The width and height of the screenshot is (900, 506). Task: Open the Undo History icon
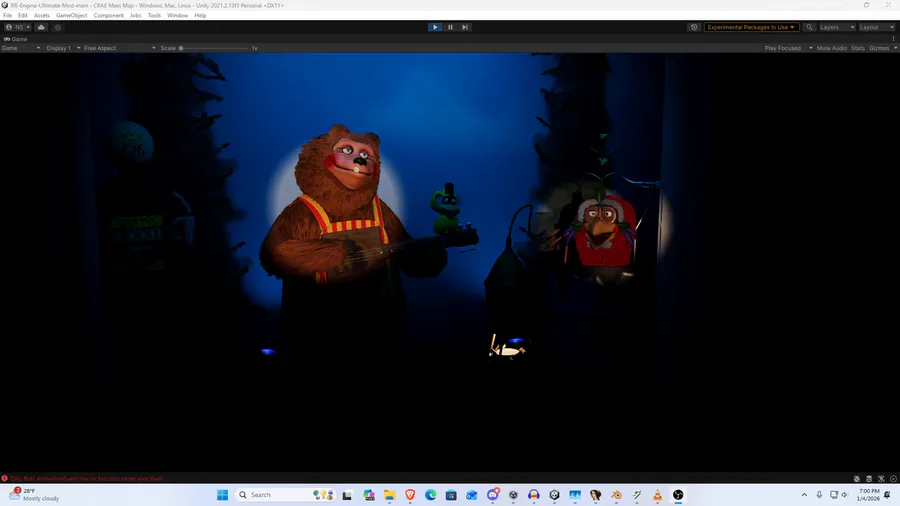pos(694,27)
